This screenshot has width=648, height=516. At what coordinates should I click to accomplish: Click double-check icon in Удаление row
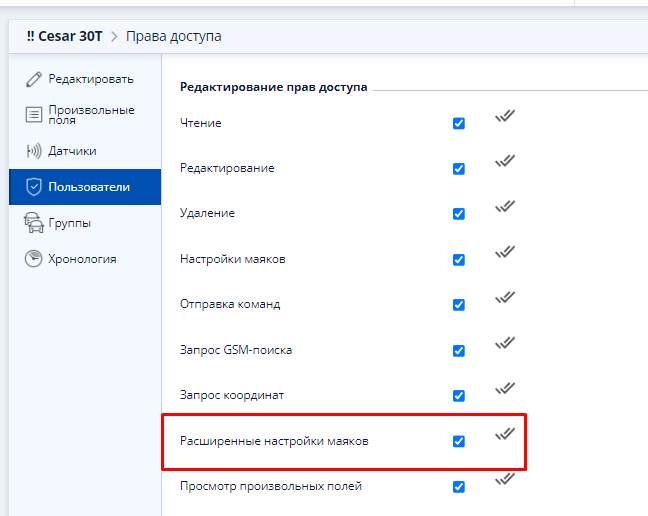505,206
